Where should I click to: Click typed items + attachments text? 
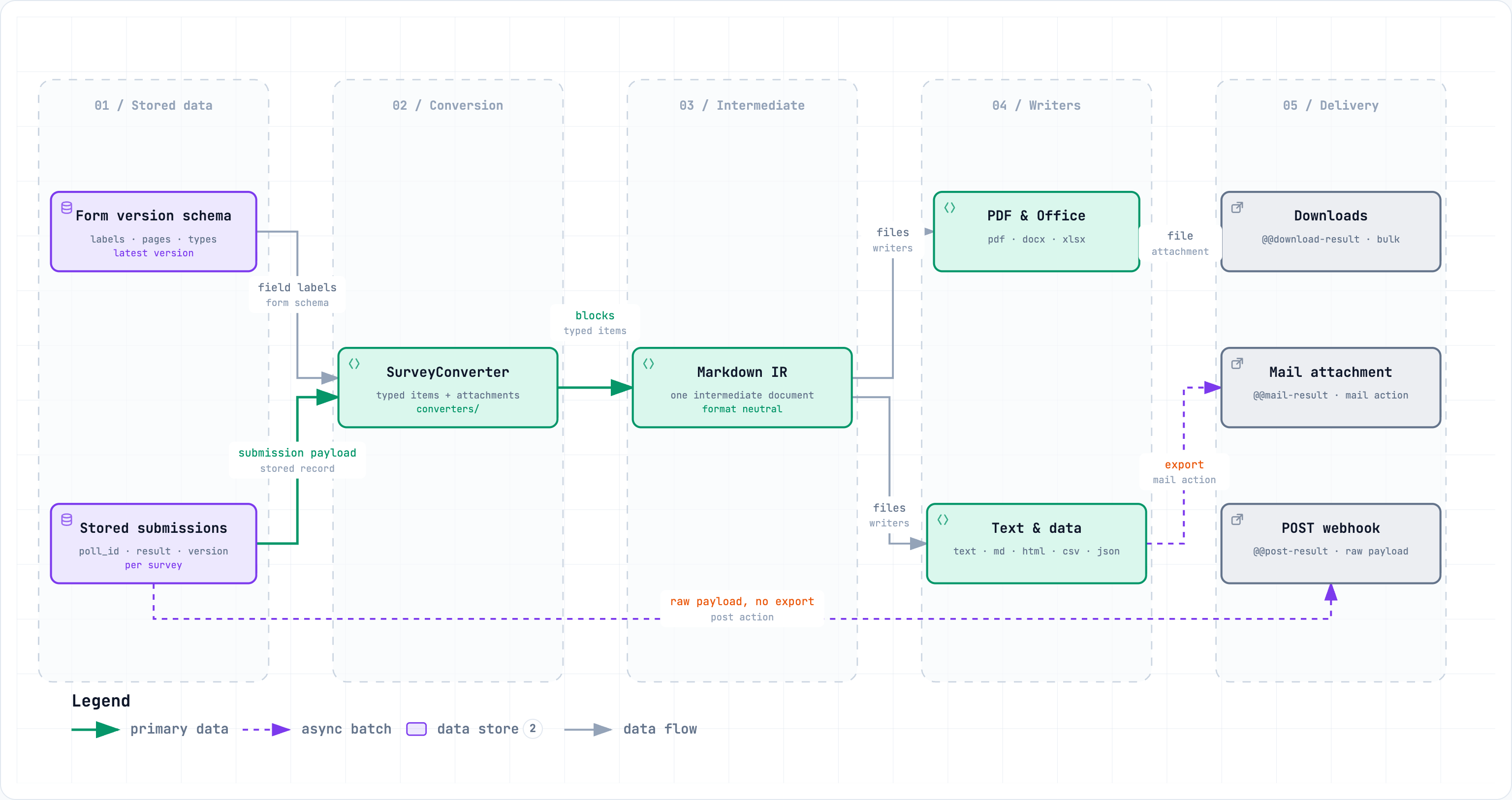coord(448,396)
